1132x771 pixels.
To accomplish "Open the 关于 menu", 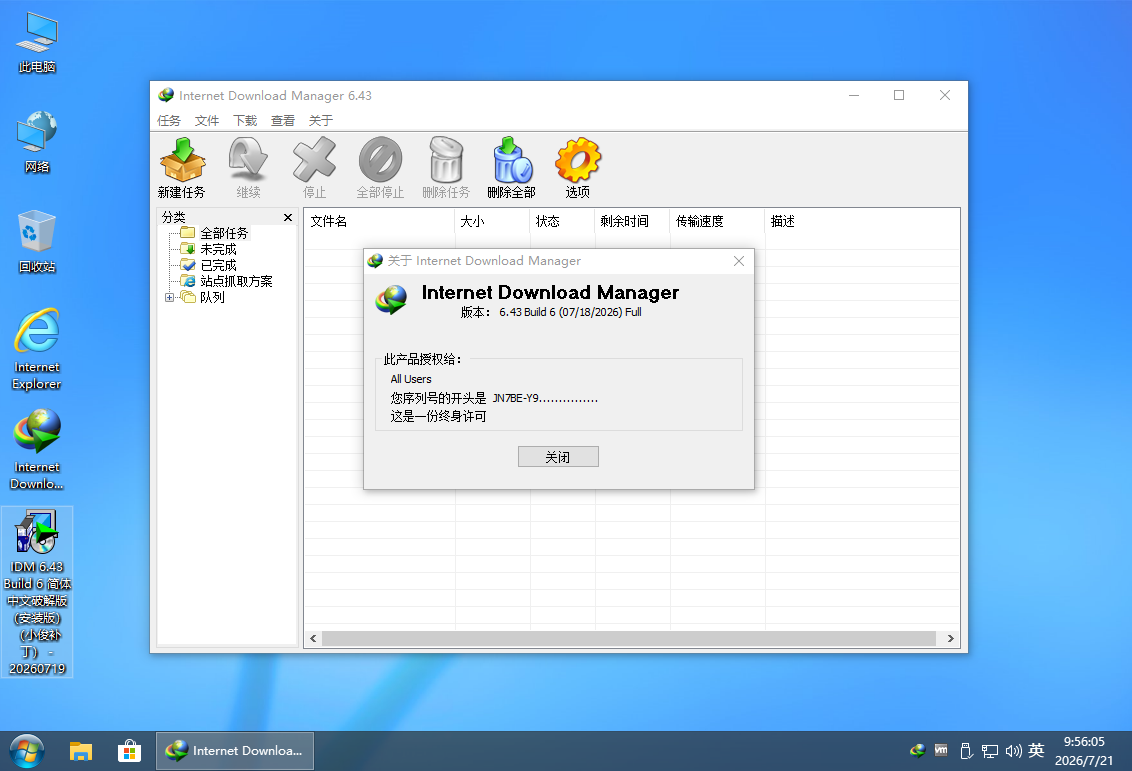I will [x=321, y=121].
